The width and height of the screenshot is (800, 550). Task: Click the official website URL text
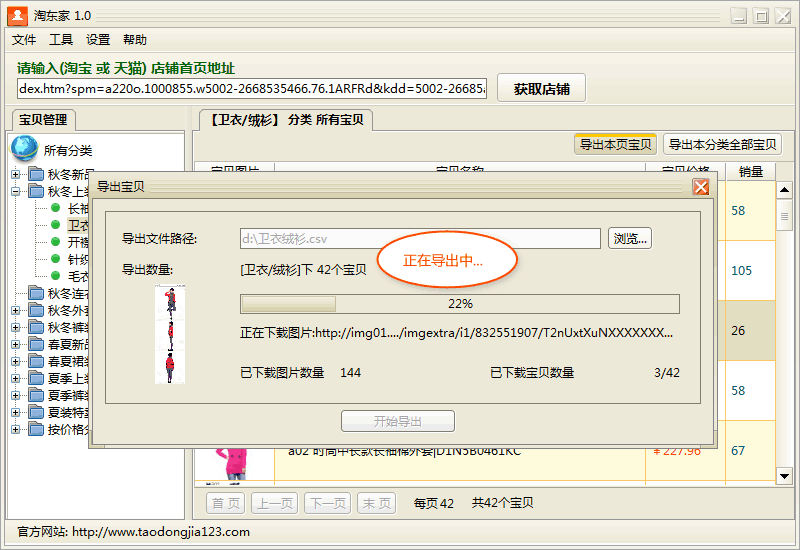(x=161, y=532)
